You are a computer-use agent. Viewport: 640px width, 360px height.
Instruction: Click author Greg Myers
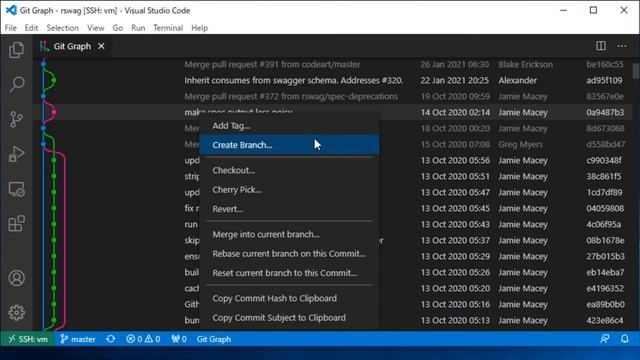coord(520,144)
